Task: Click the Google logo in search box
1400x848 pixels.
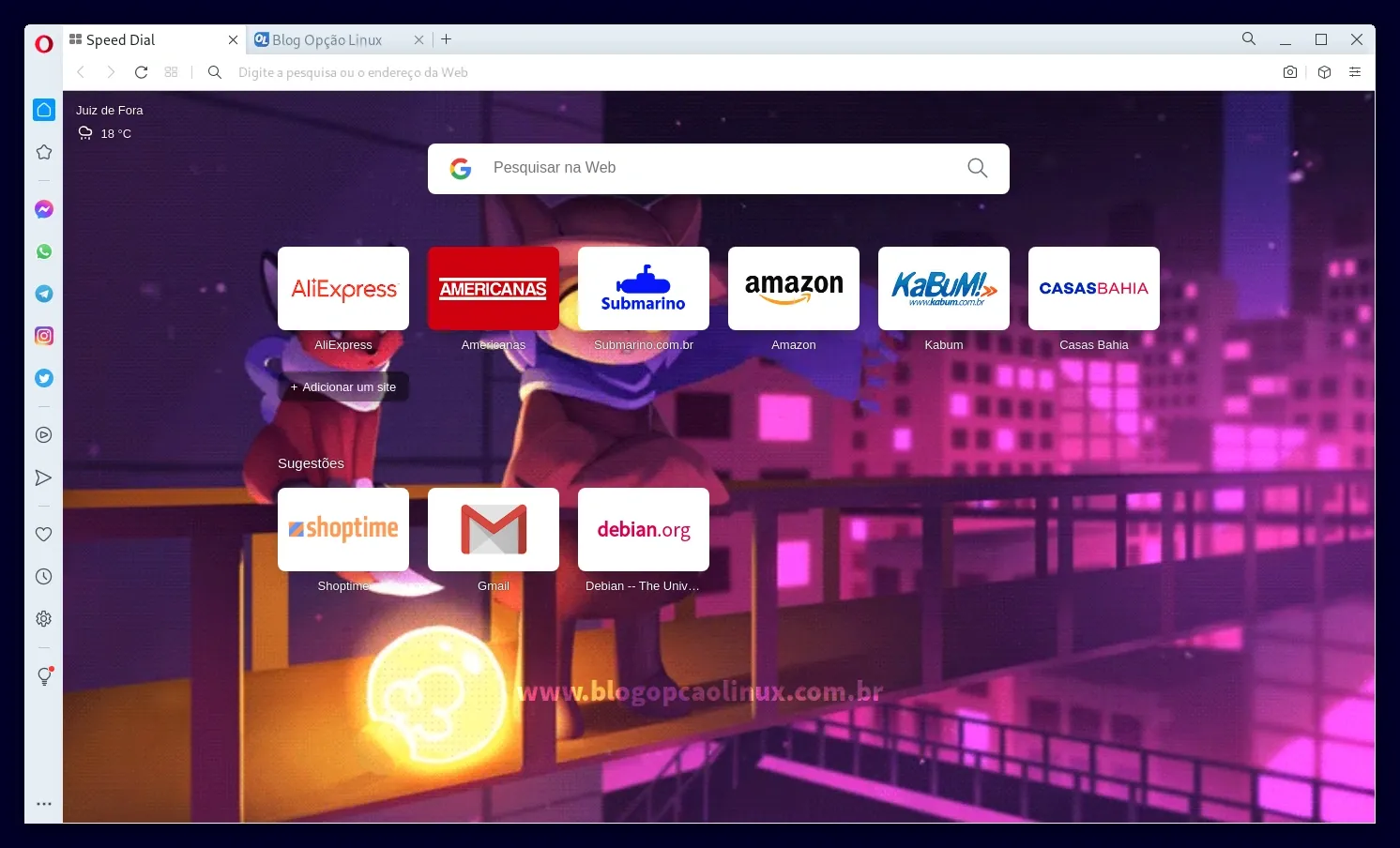Action: [460, 169]
